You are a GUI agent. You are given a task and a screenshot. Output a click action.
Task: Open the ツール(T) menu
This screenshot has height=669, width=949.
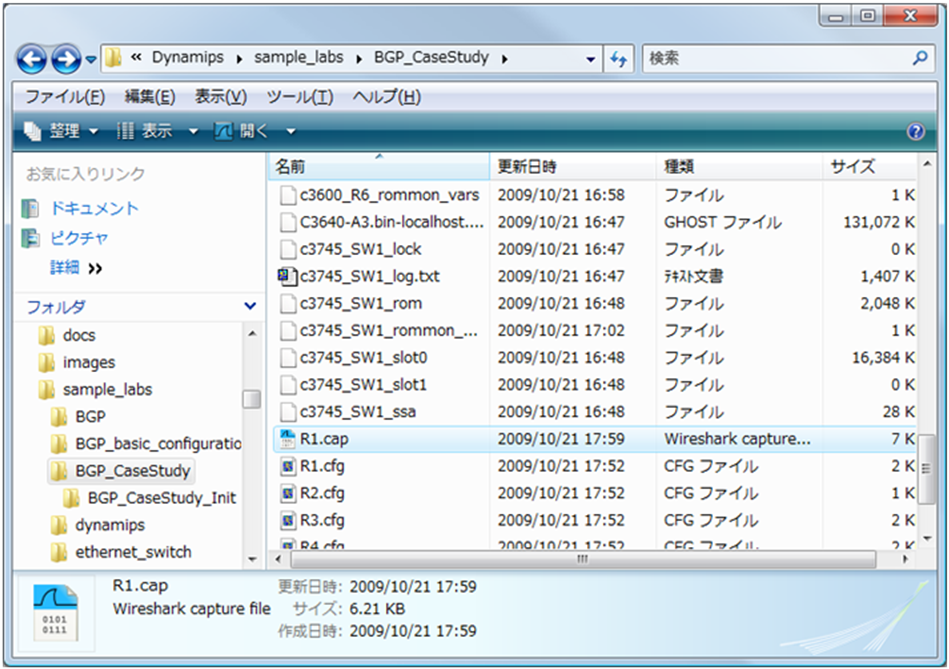tap(299, 97)
